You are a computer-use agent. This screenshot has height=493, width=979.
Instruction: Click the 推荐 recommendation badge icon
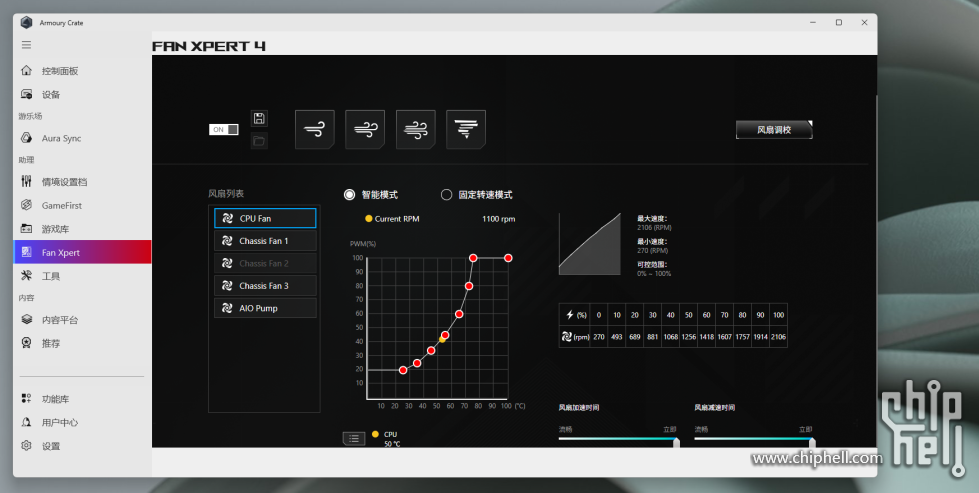[26, 343]
